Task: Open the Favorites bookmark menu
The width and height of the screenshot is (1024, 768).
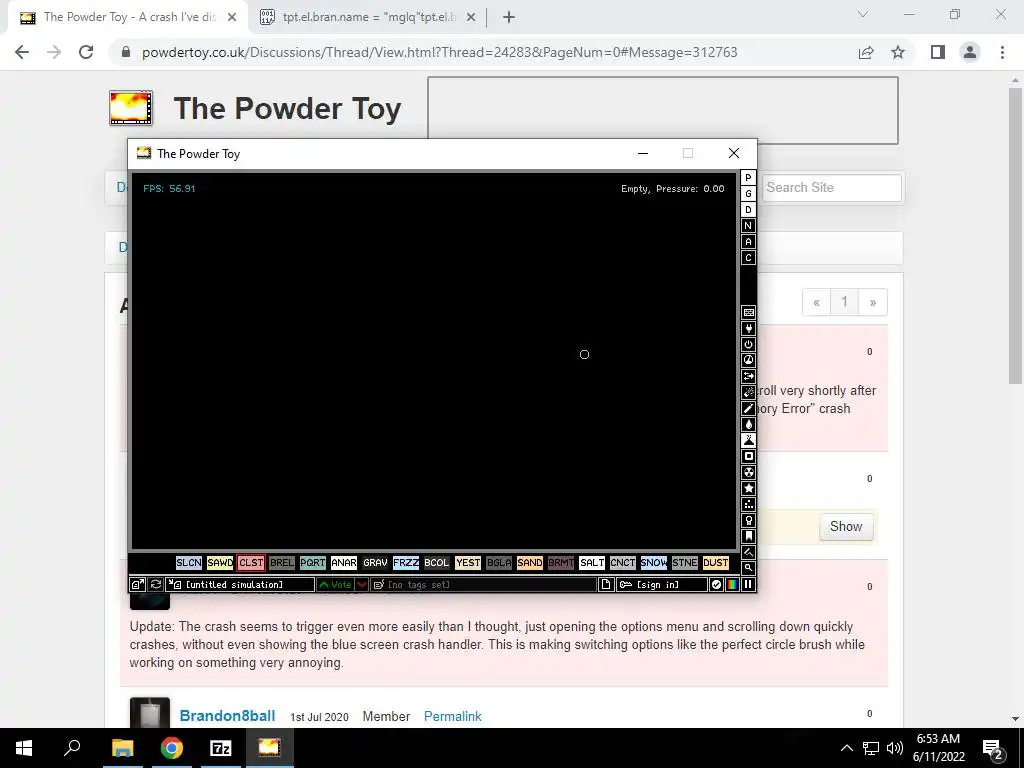Action: tap(748, 536)
